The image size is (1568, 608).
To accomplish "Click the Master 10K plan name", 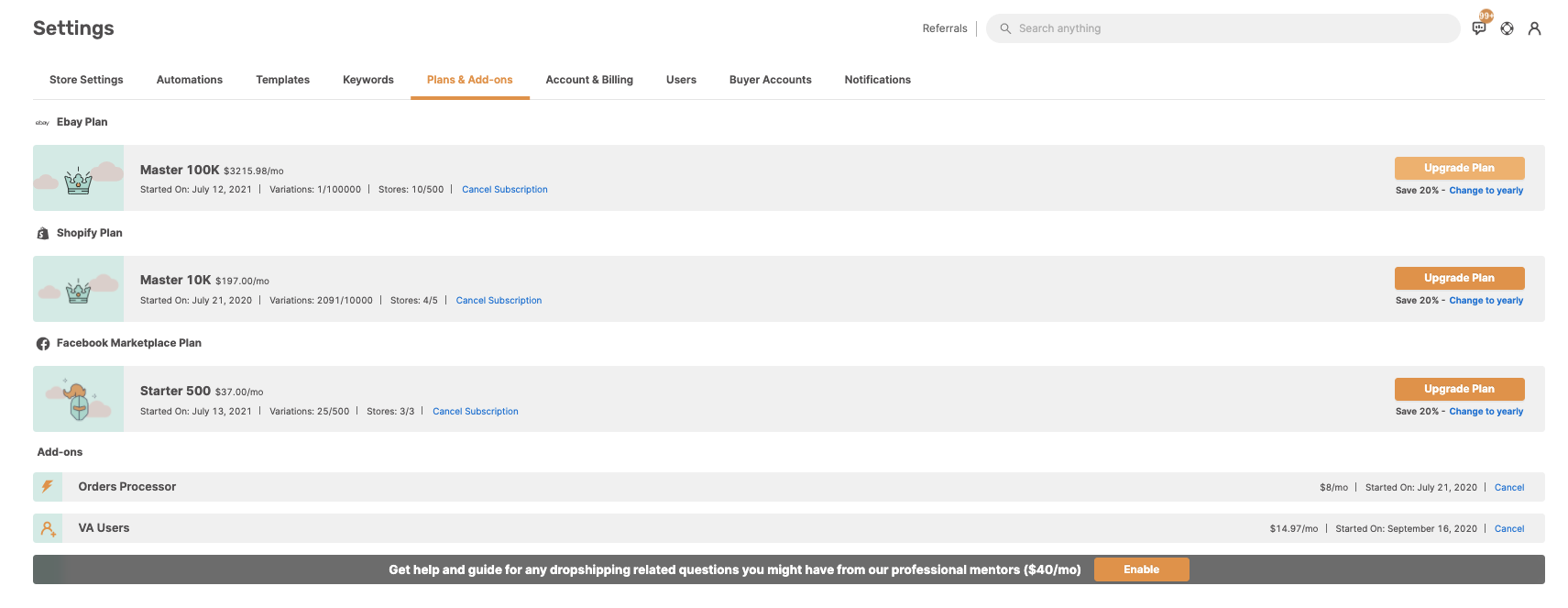I will 176,280.
